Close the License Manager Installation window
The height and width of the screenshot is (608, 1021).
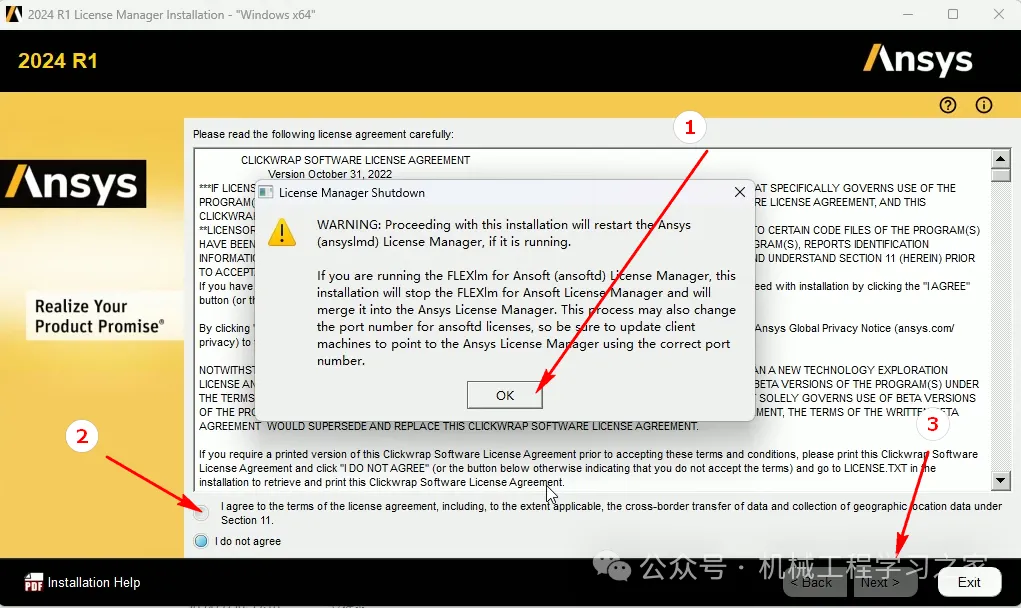click(999, 14)
